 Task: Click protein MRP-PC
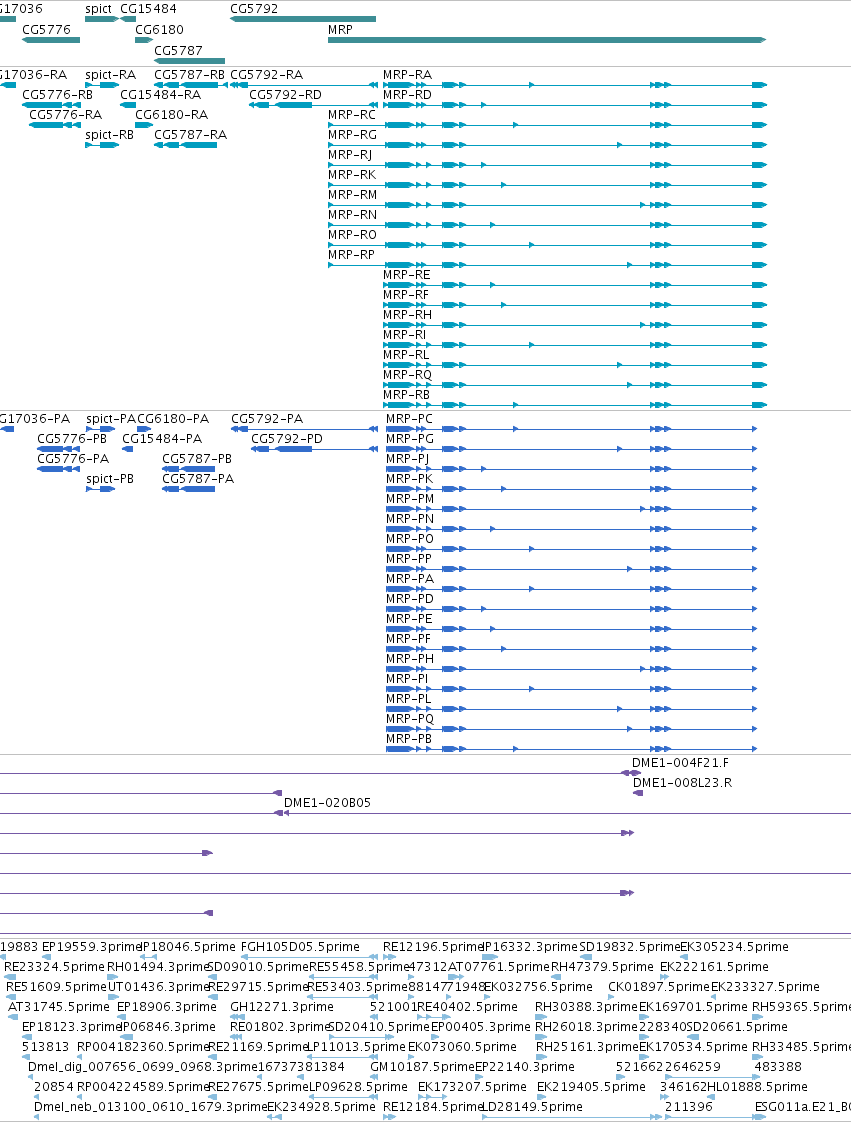click(x=409, y=419)
